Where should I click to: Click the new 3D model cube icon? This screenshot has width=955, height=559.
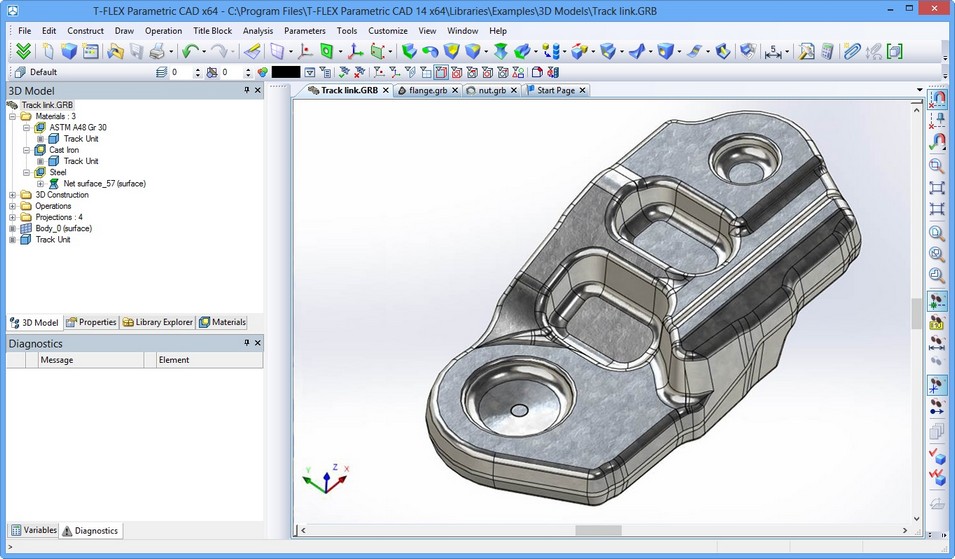pos(69,51)
